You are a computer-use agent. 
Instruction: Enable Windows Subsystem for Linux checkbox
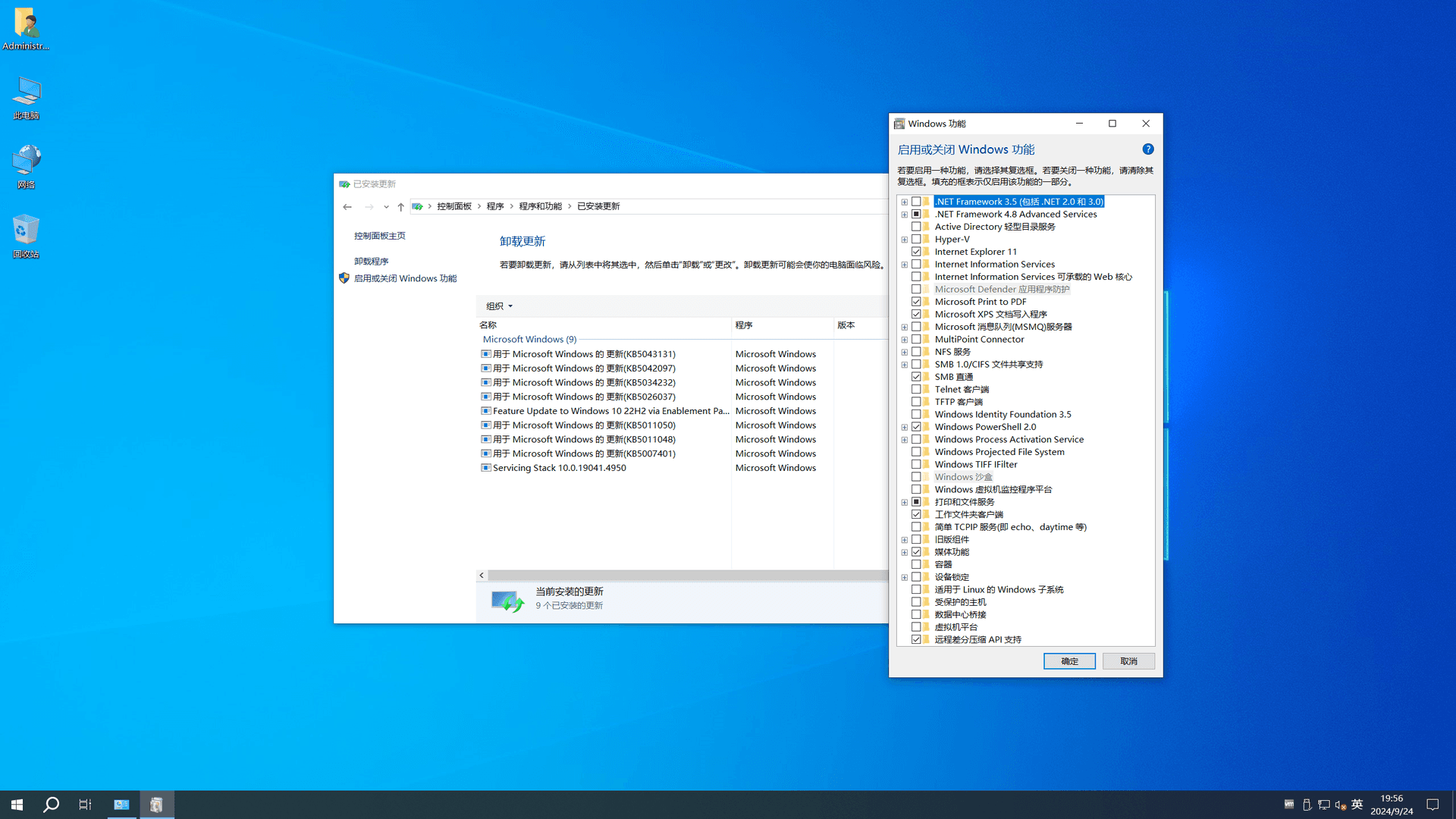point(916,589)
